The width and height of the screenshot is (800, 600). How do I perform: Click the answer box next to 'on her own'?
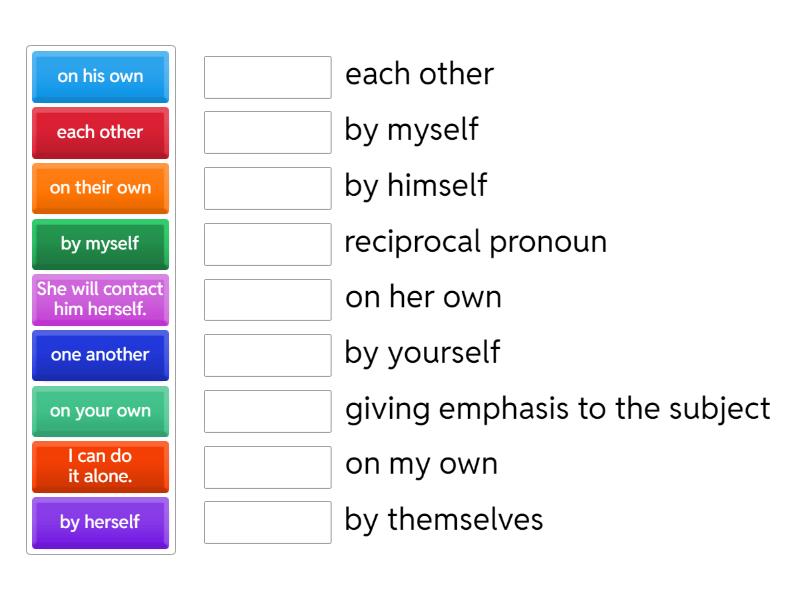(x=266, y=298)
